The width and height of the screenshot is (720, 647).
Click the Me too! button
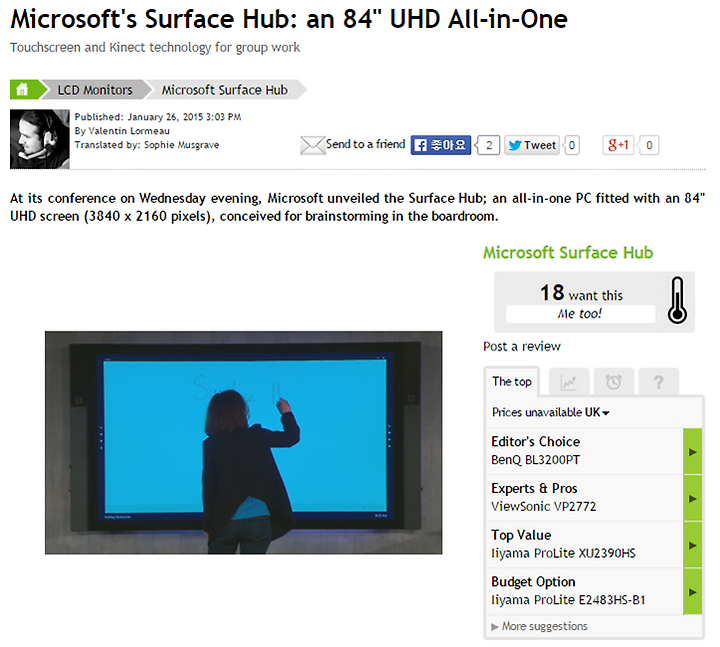tap(580, 314)
